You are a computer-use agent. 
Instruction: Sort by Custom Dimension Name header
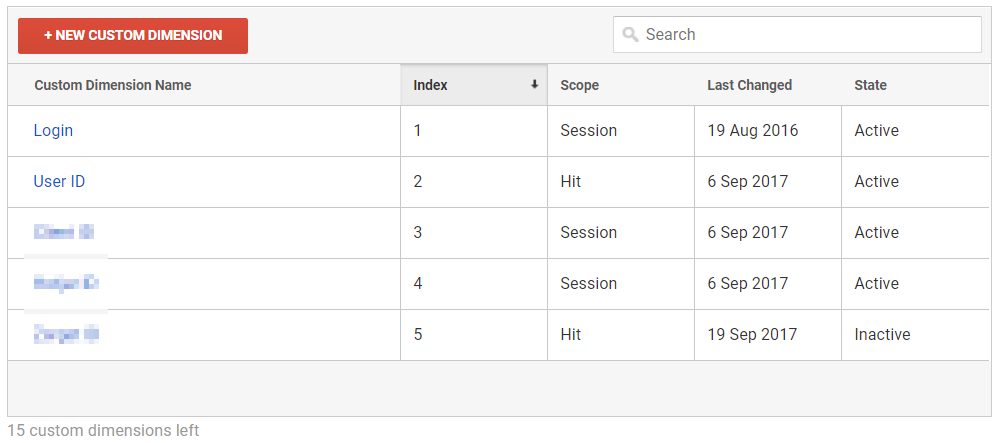tap(113, 85)
